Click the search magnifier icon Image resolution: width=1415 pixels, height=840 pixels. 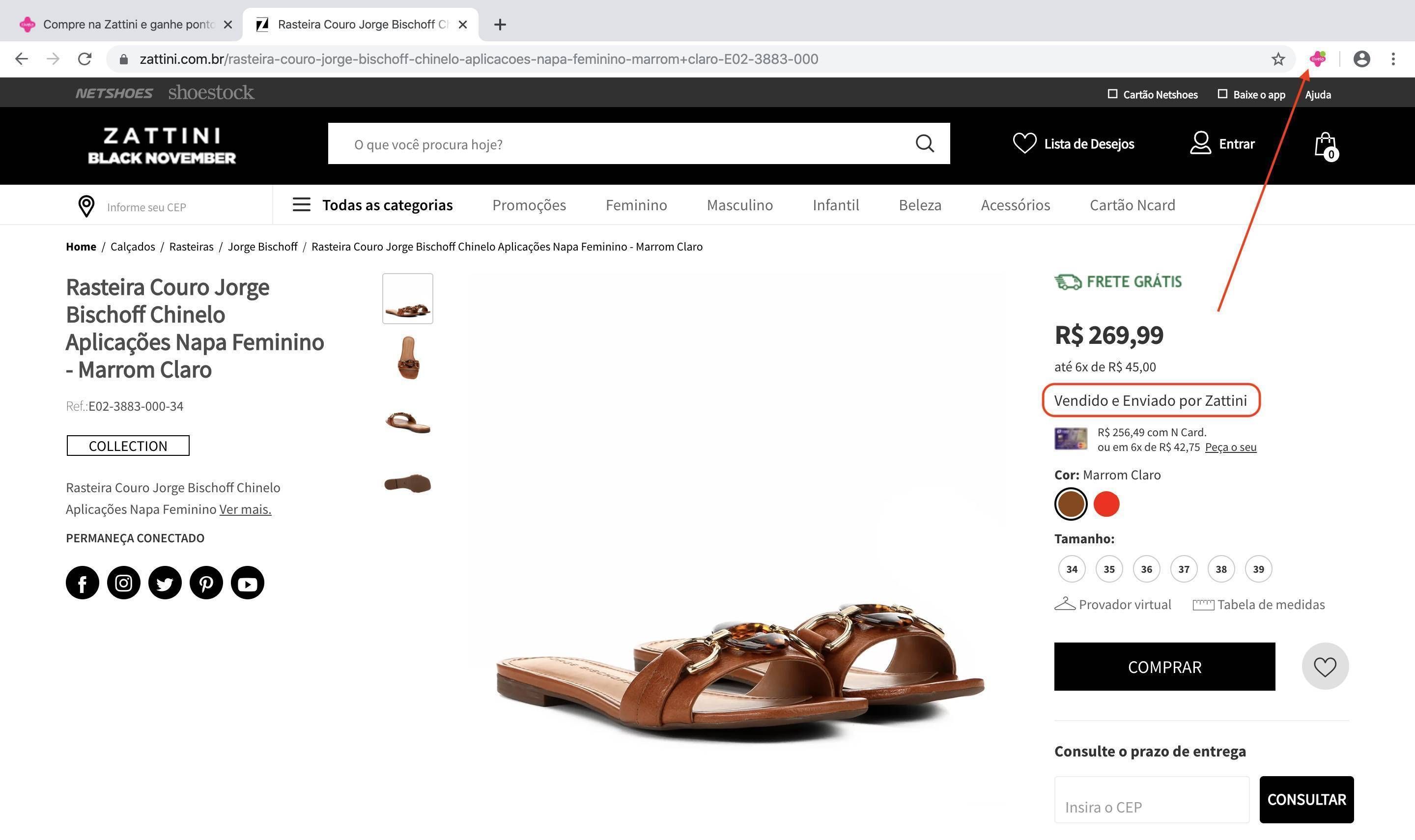(925, 144)
